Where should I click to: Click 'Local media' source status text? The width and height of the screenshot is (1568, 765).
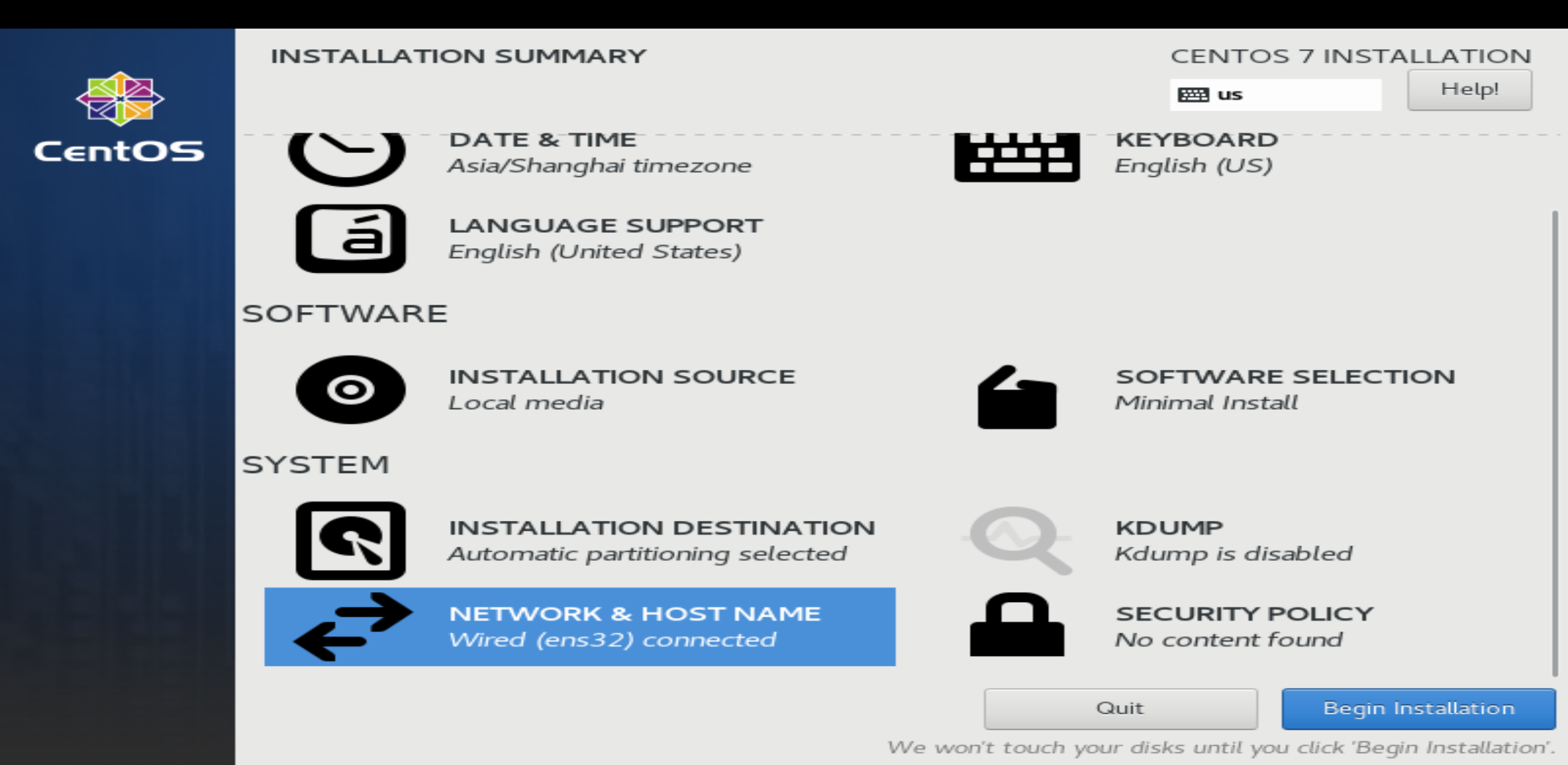click(x=526, y=403)
